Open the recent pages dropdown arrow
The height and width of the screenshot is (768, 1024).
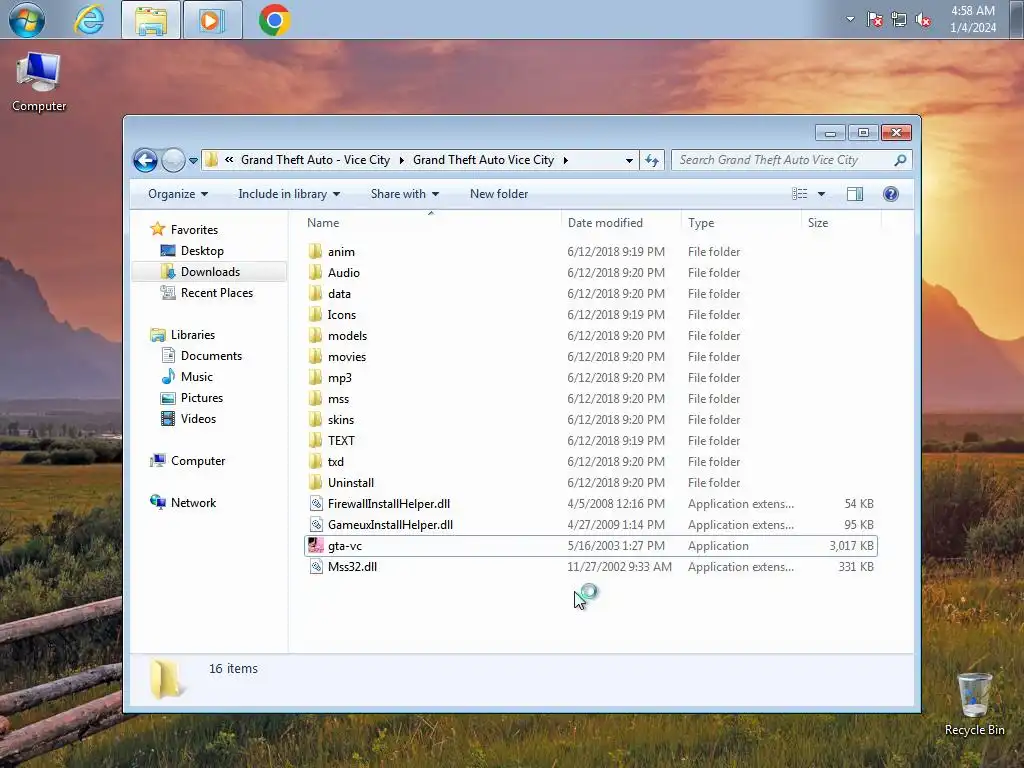click(193, 161)
